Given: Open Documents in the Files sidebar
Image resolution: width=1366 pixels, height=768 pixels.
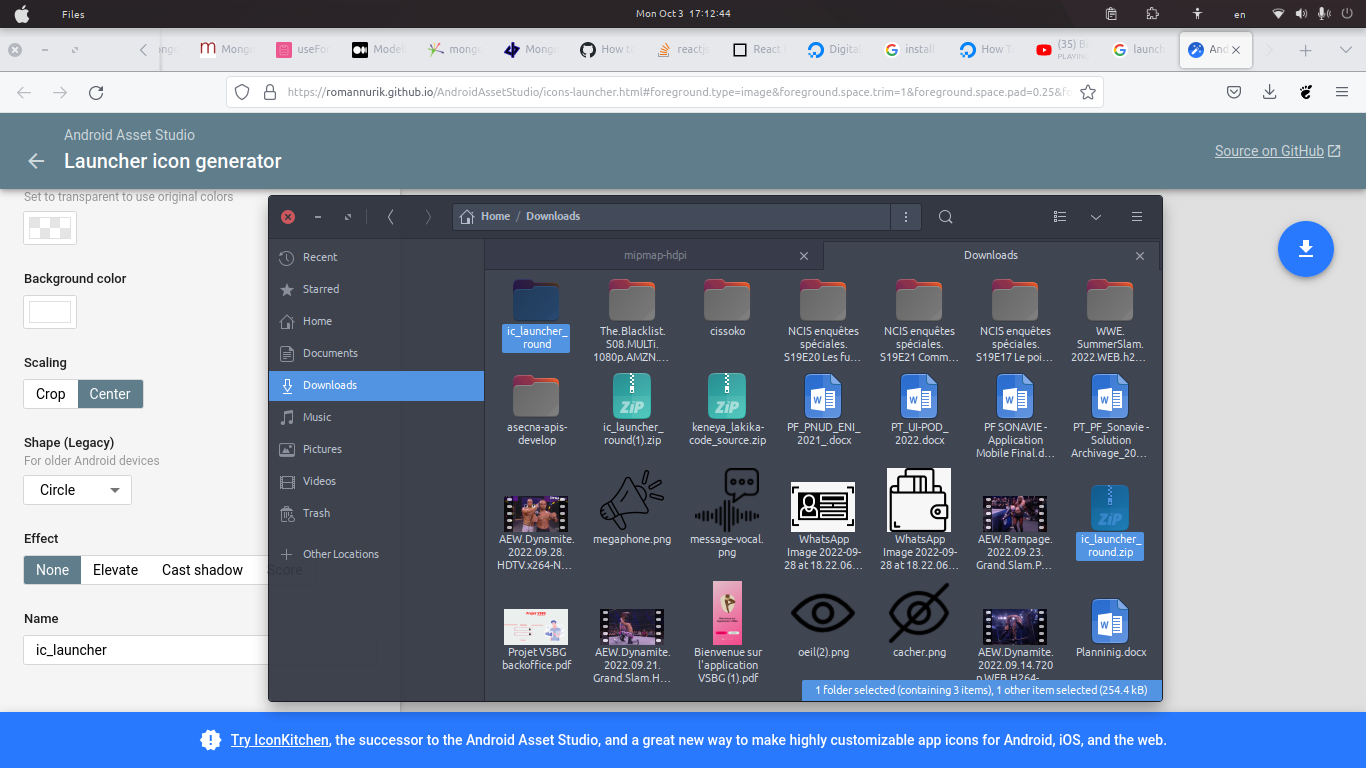Looking at the screenshot, I should point(376,353).
